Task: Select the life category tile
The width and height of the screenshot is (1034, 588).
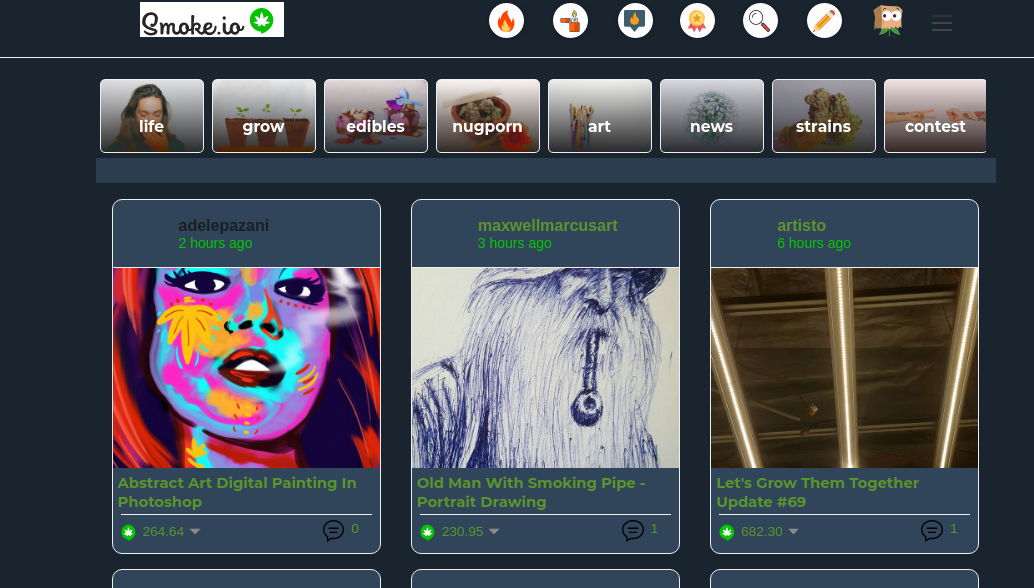Action: tap(152, 116)
